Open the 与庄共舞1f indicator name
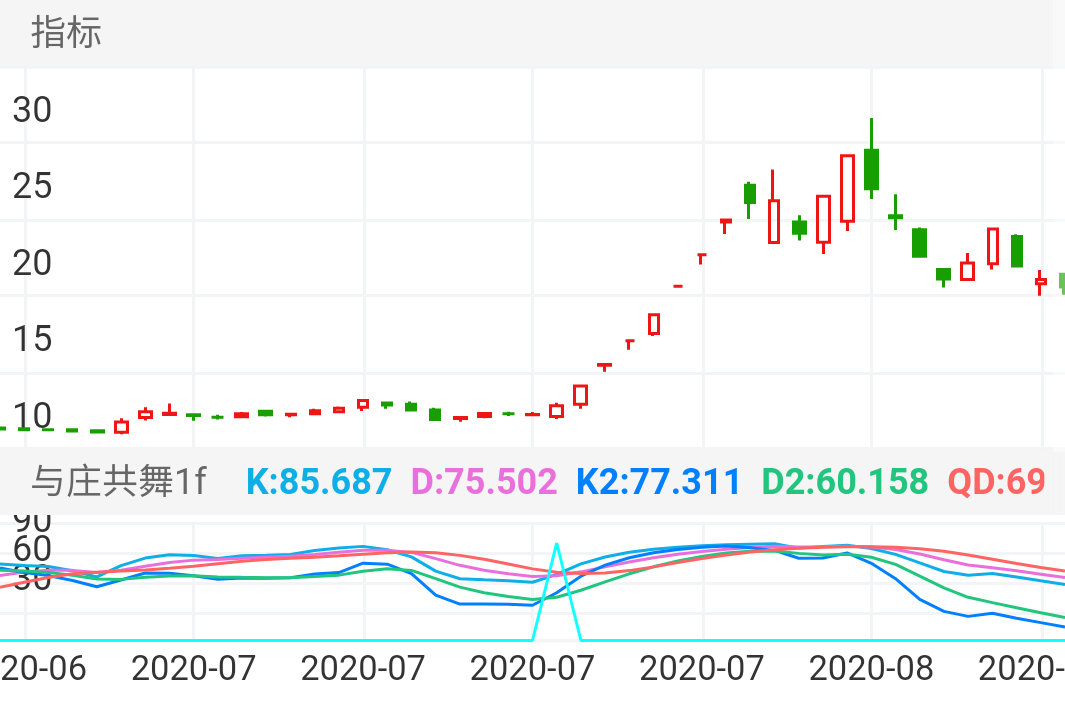This screenshot has height=708, width=1065. click(x=119, y=482)
